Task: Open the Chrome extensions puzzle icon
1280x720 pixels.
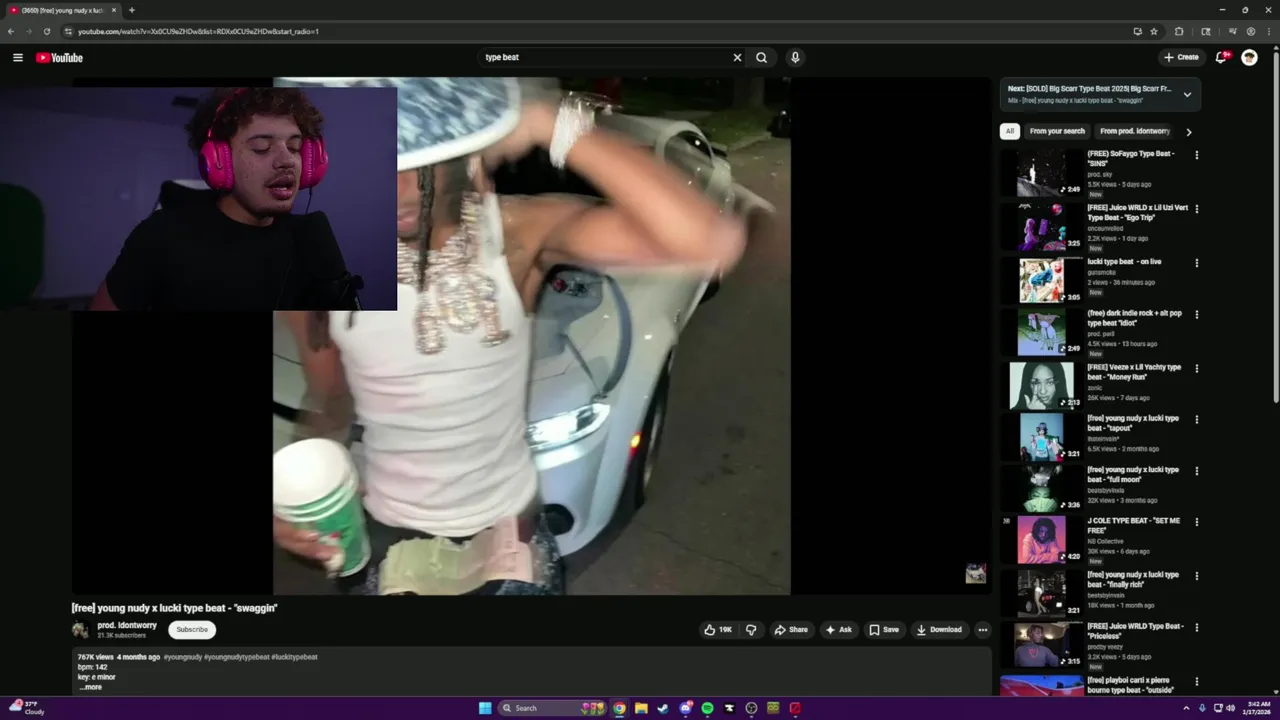Action: pyautogui.click(x=1178, y=31)
